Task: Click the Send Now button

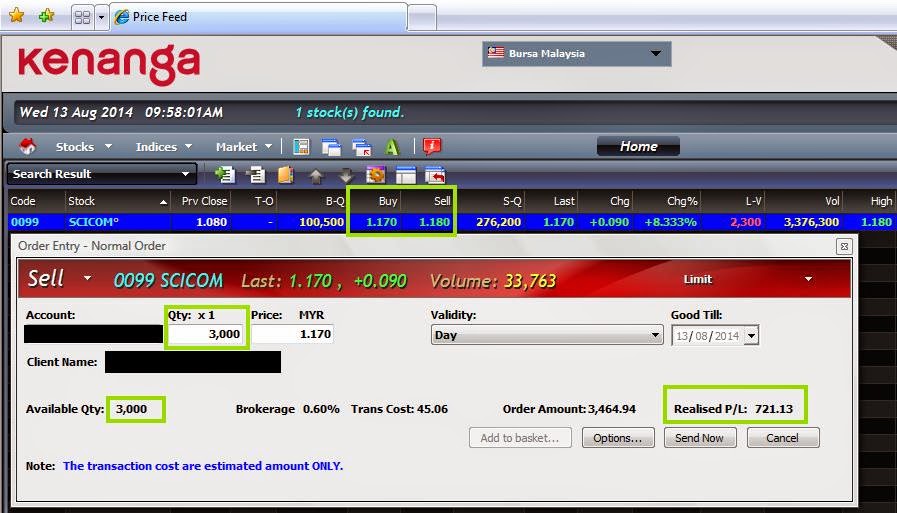Action: (700, 438)
